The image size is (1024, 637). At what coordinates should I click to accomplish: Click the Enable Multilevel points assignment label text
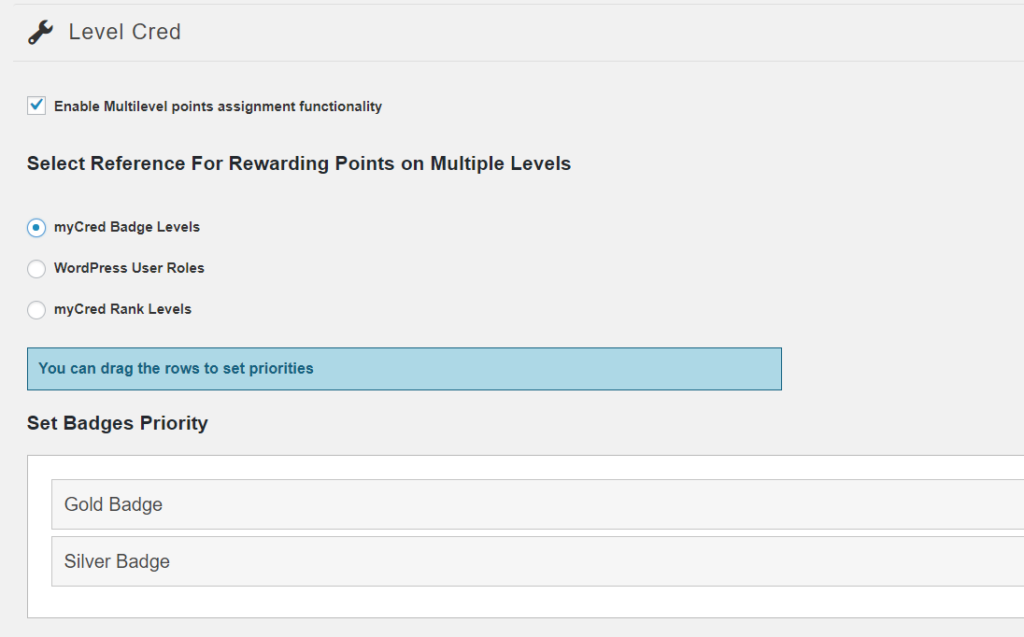218,106
